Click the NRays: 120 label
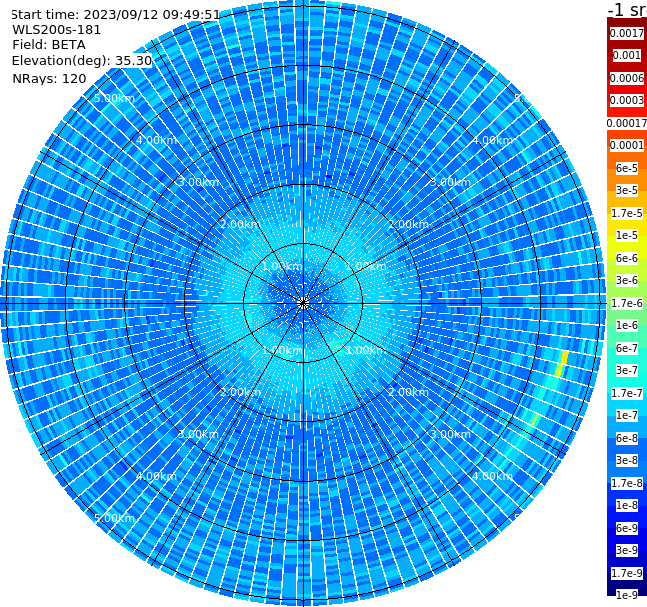This screenshot has width=647, height=607. [x=49, y=78]
